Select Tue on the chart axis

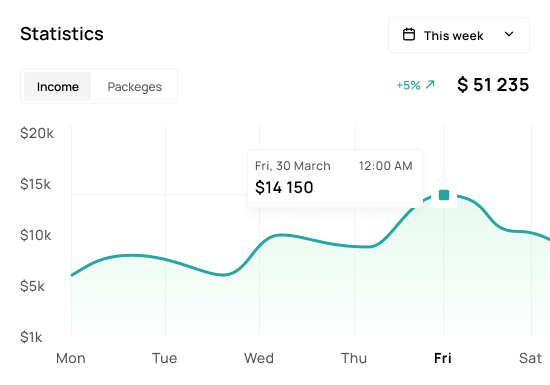(x=165, y=358)
